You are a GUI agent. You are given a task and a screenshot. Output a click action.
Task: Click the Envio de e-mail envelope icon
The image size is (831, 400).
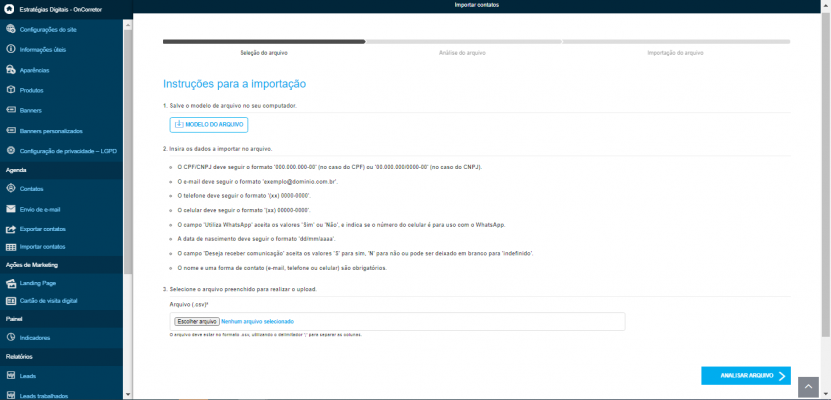[x=11, y=209]
